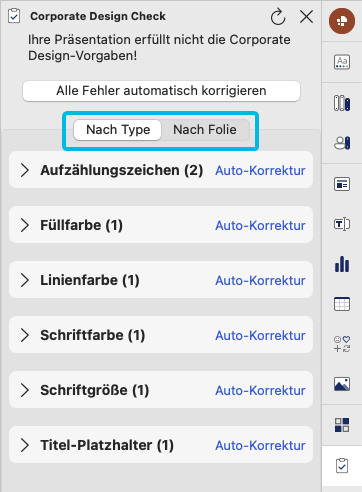Click the Linienfarbe (1) label
The width and height of the screenshot is (362, 492).
(90, 280)
